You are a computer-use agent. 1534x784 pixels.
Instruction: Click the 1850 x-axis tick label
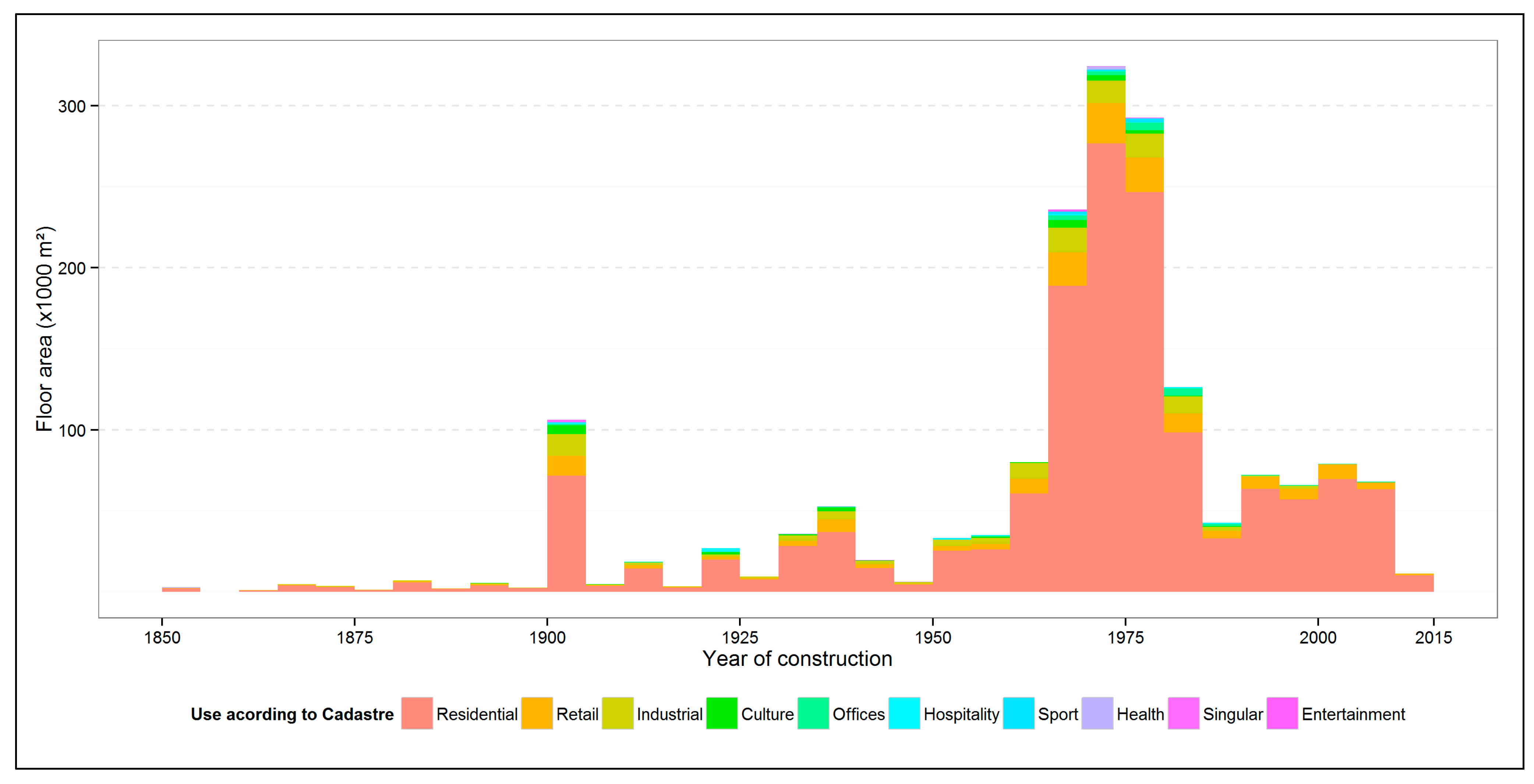pyautogui.click(x=162, y=638)
